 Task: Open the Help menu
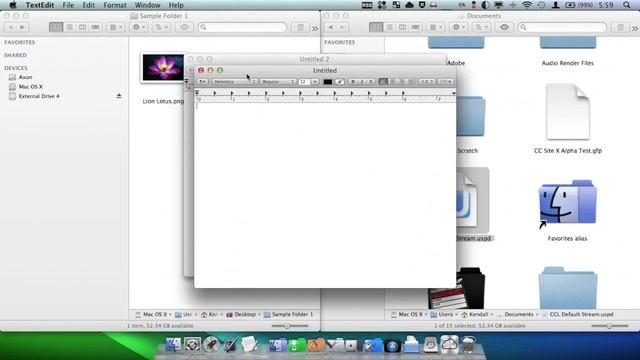[x=176, y=5]
